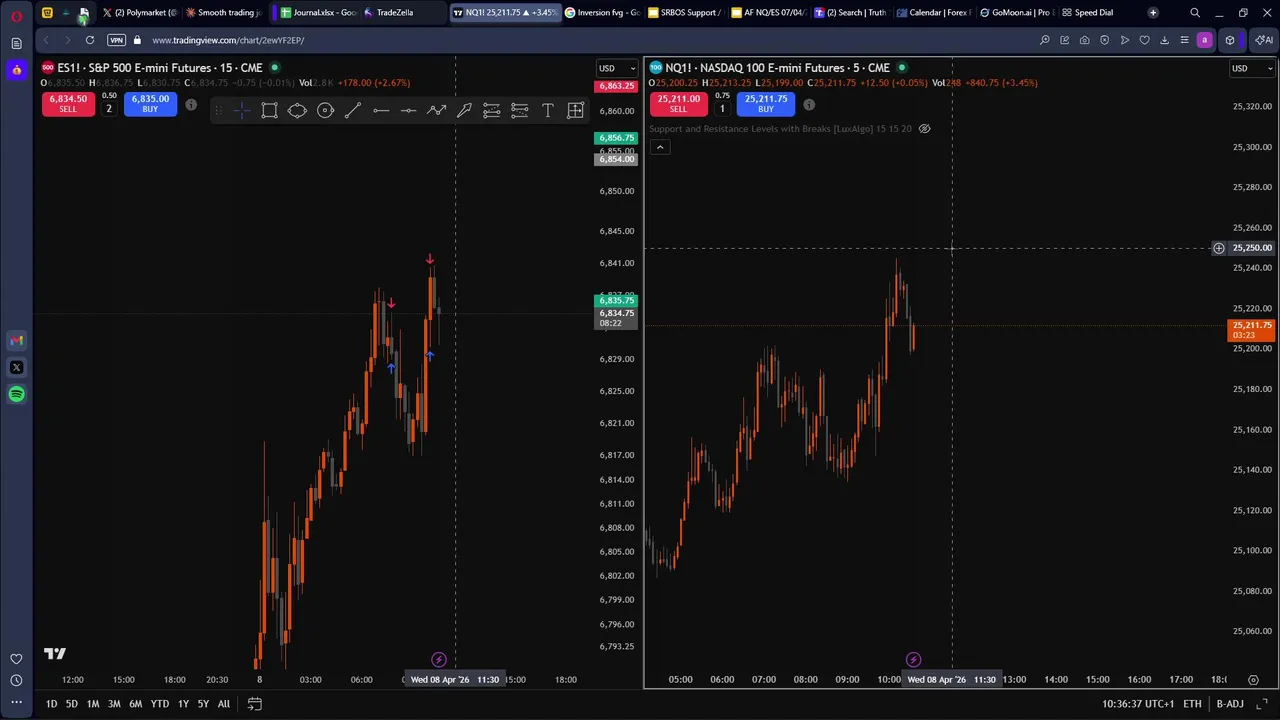This screenshot has height=720, width=1280.
Task: Click the go-to-date calendar icon
Action: tap(255, 704)
